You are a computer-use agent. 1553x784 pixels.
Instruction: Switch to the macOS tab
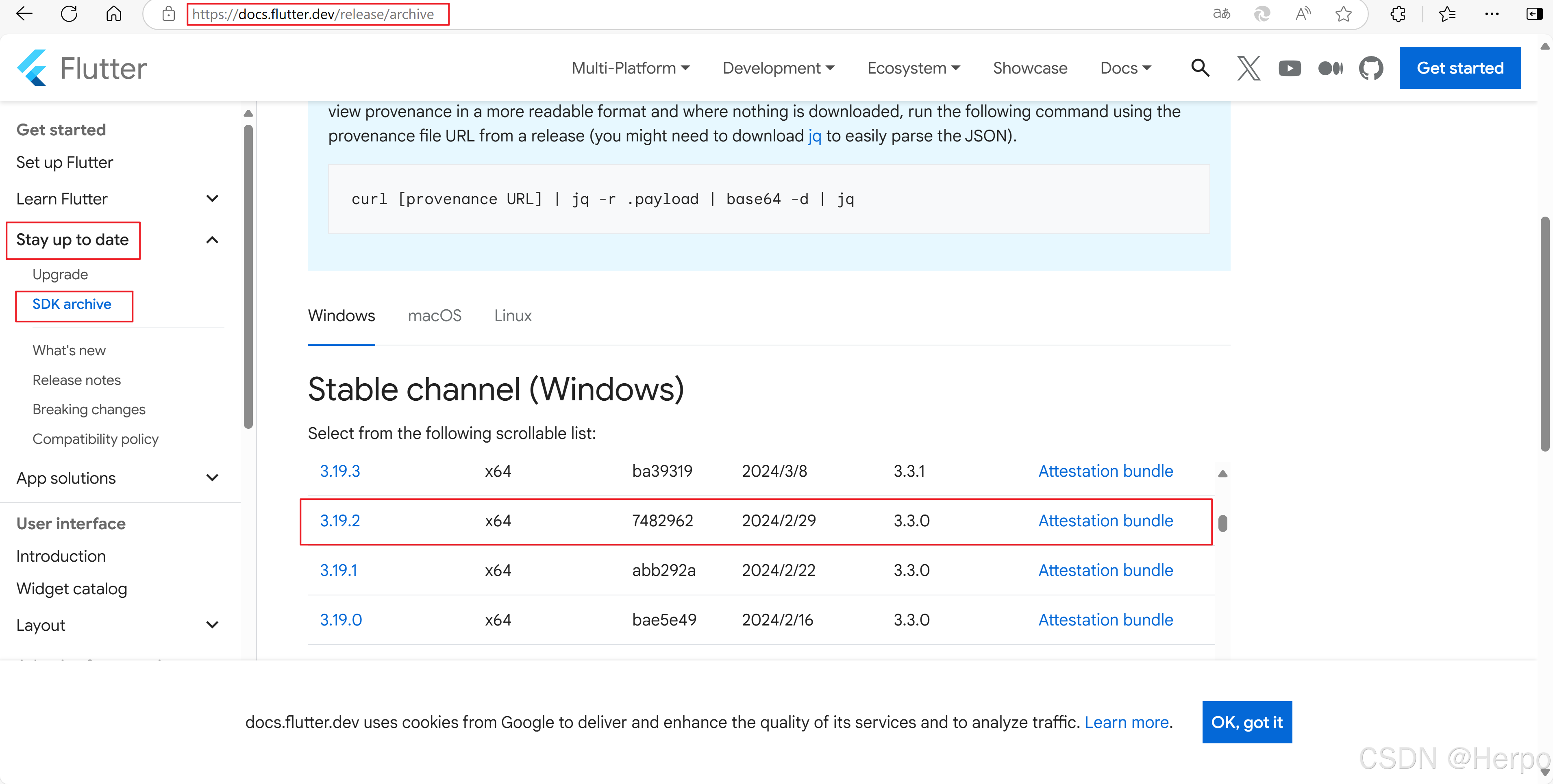click(434, 316)
